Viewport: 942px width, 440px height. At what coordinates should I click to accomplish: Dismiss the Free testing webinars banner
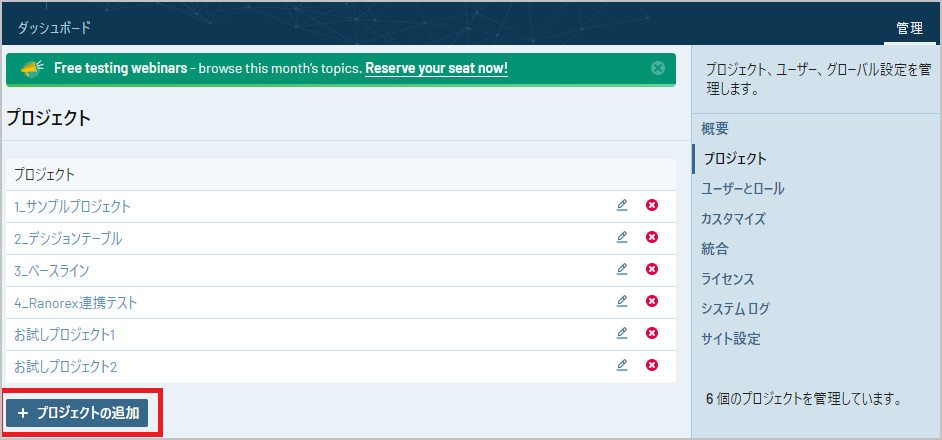(x=658, y=68)
